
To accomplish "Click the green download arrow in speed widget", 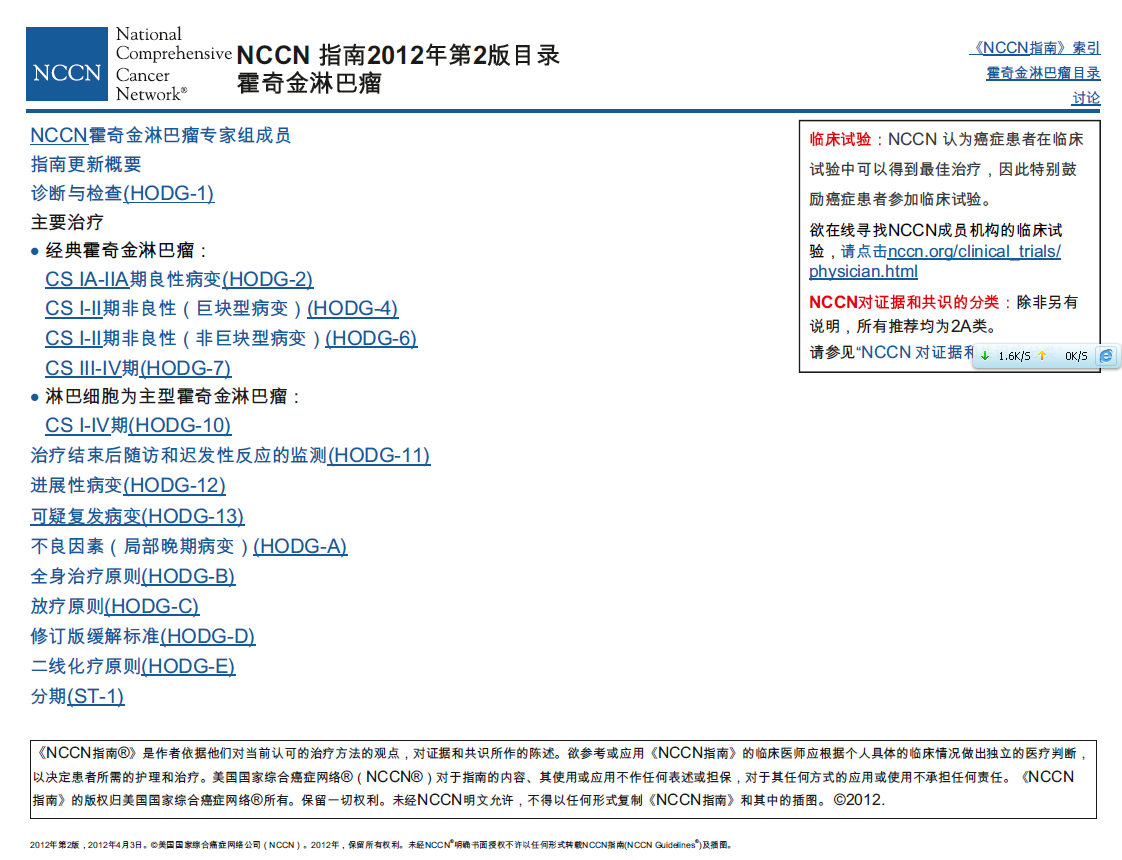I will [985, 356].
